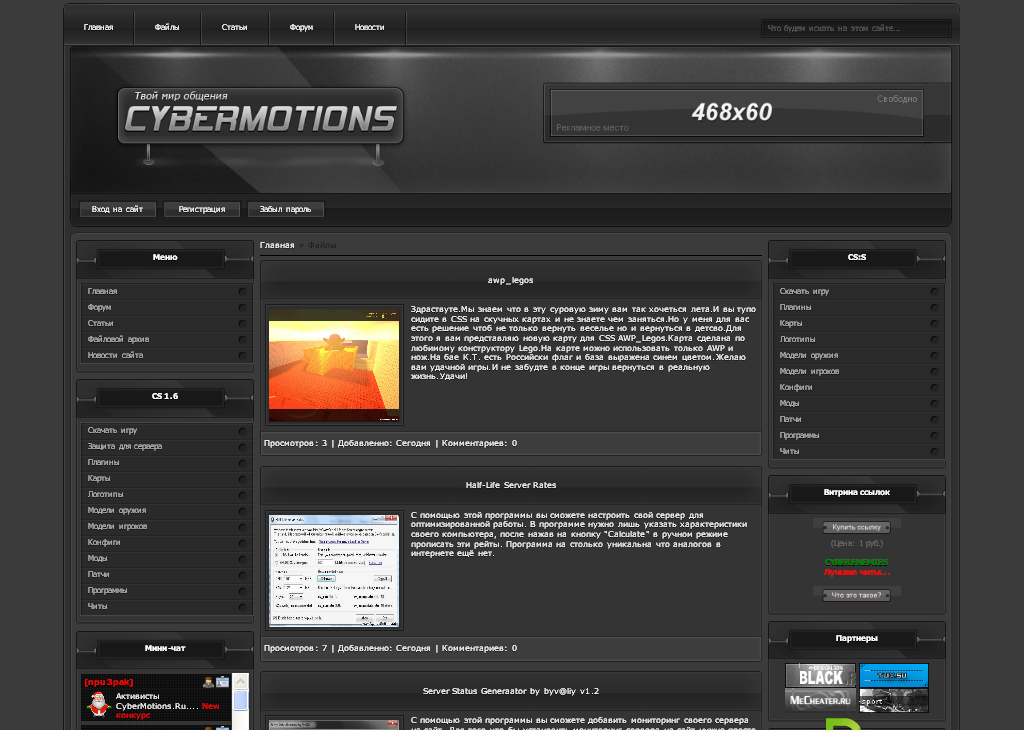Open Модели игроков under CS:S

click(857, 371)
